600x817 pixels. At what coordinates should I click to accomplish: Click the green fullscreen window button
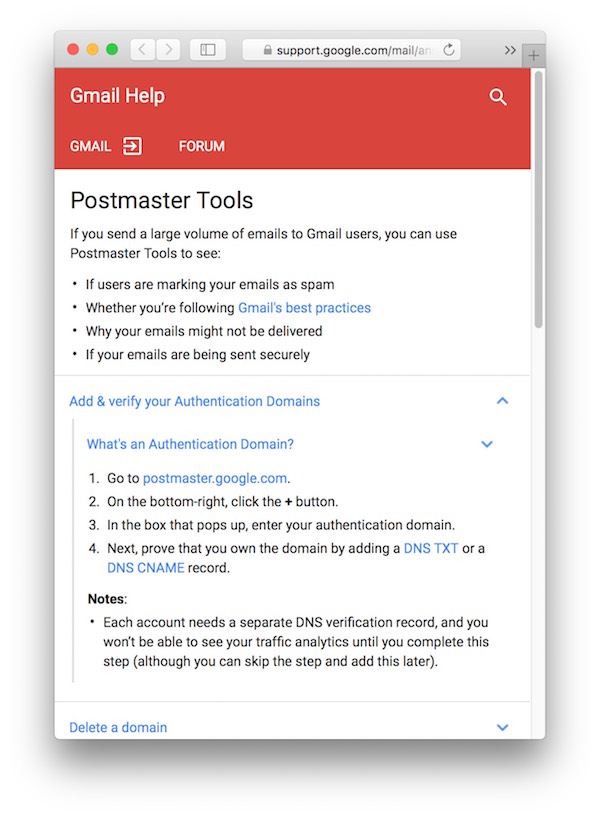(111, 49)
